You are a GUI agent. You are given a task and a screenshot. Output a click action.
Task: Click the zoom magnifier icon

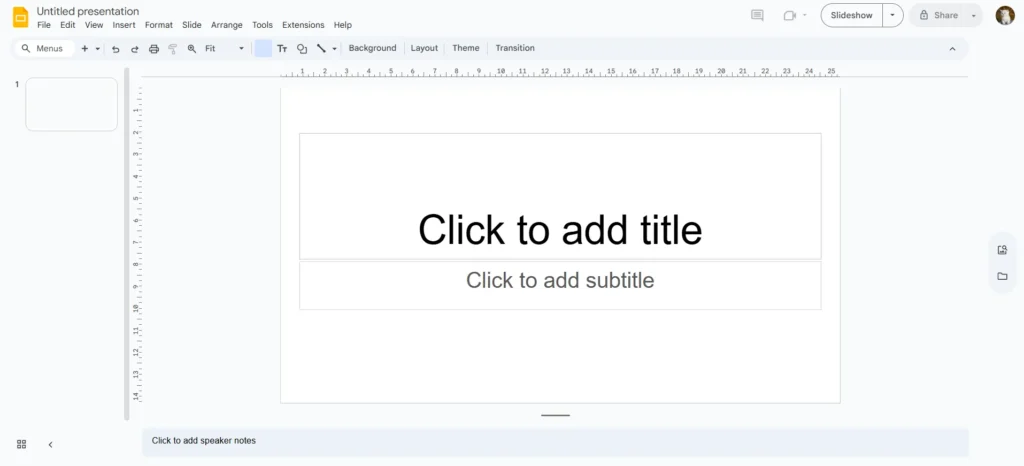[191, 48]
